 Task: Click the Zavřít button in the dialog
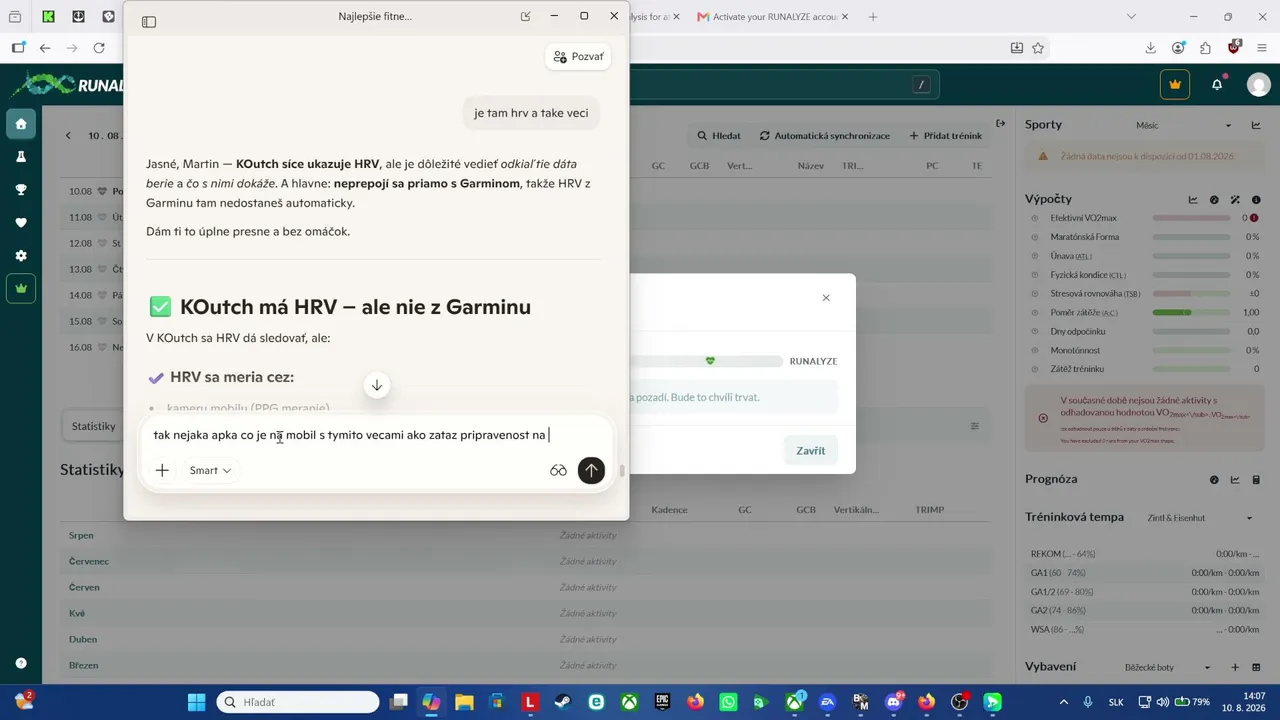coord(810,451)
